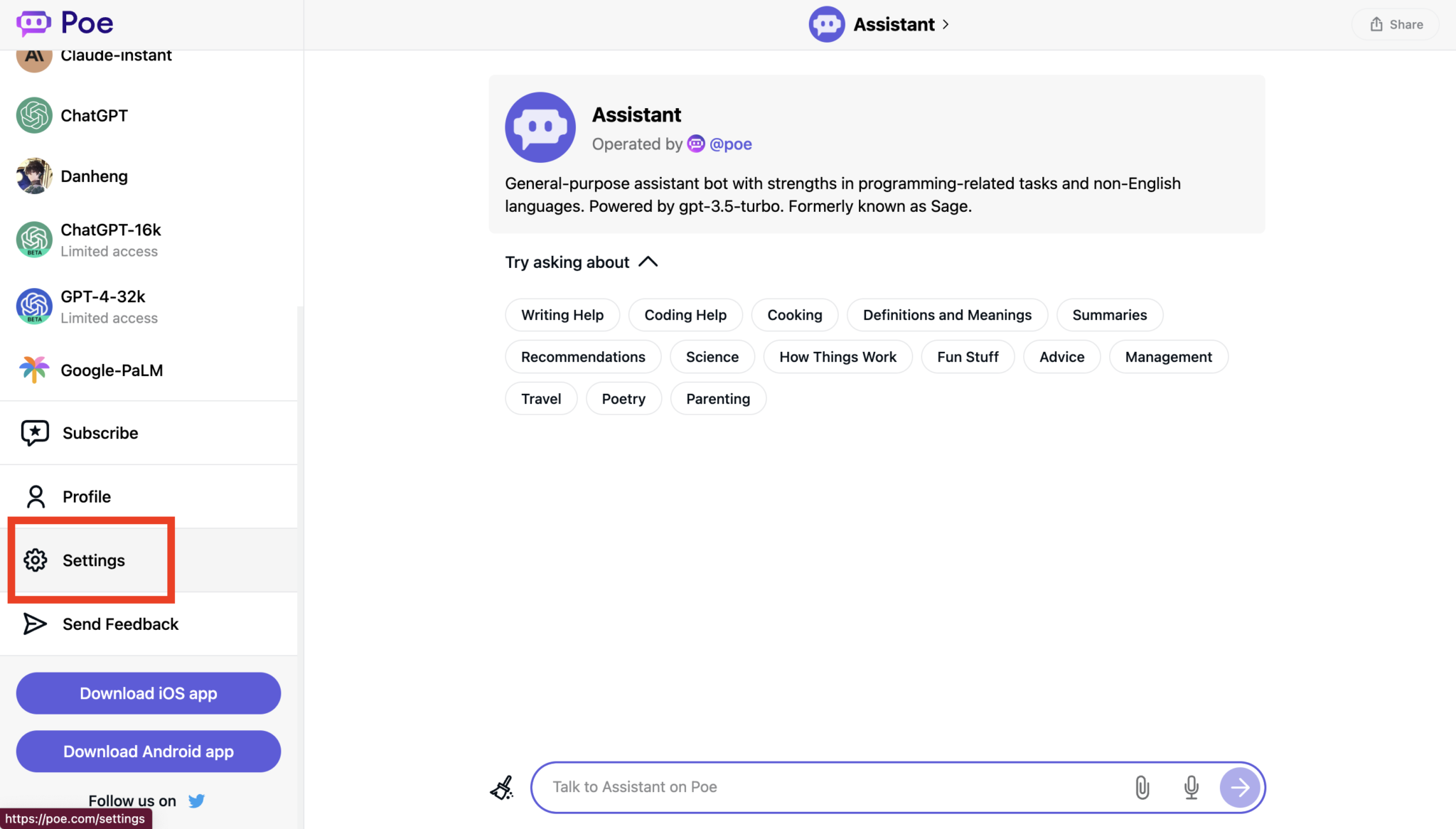Click Send Feedback in the sidebar
The height and width of the screenshot is (829, 1456).
pos(119,624)
